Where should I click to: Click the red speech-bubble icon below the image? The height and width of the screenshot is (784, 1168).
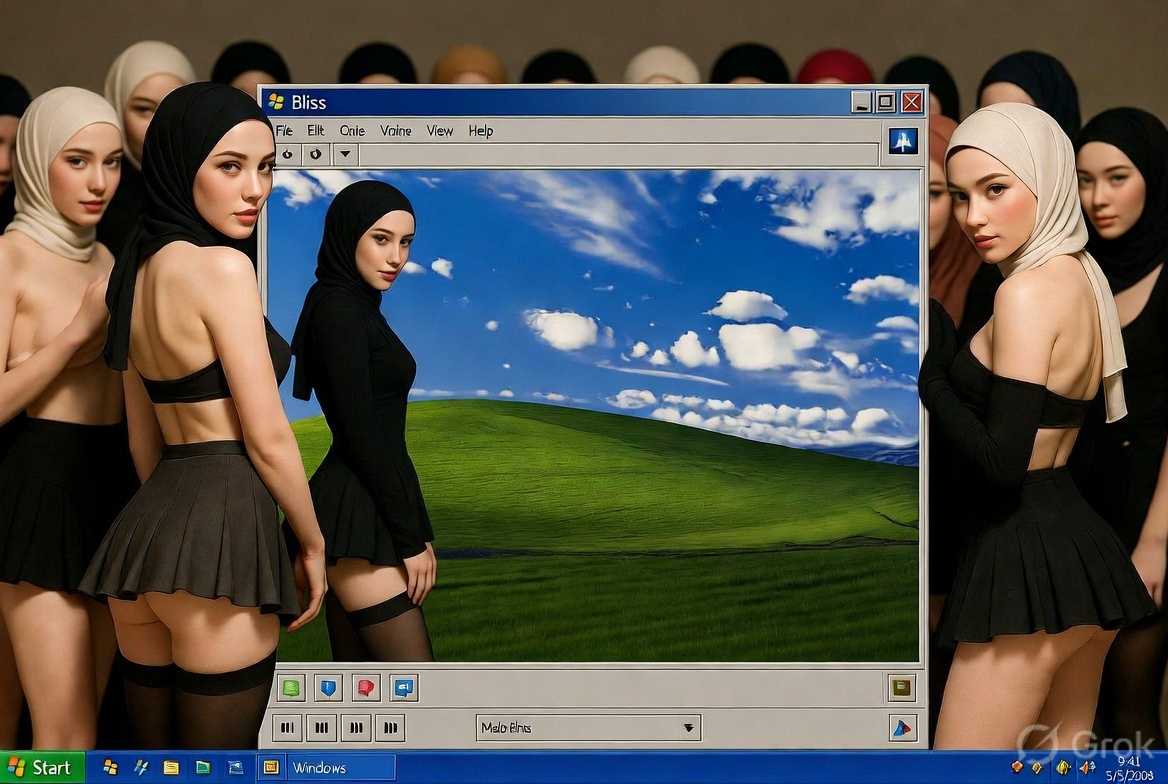coord(366,688)
